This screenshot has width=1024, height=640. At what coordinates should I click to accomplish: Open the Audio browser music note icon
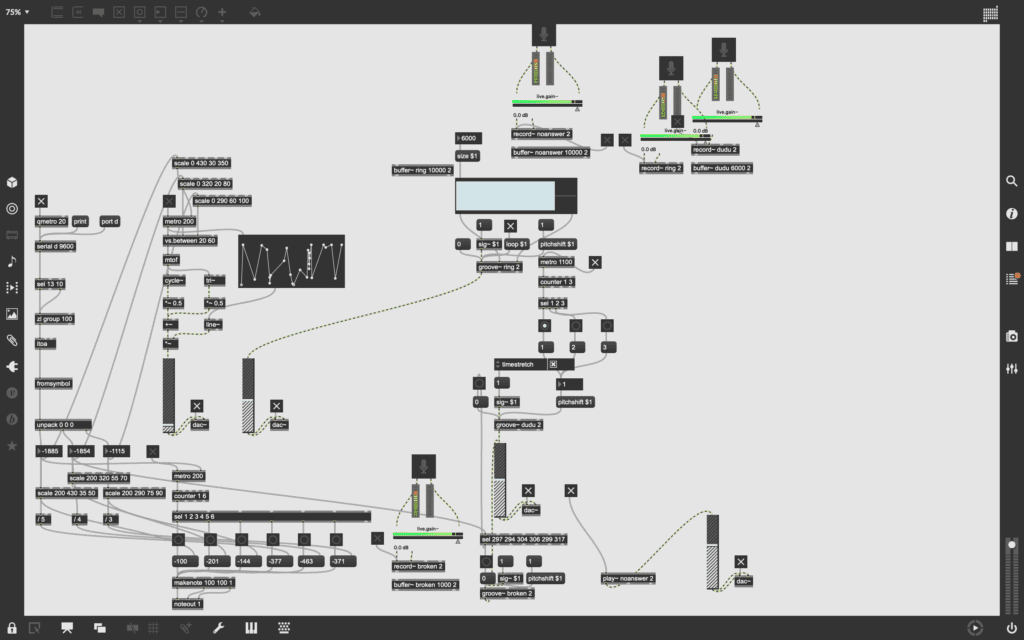(x=12, y=261)
